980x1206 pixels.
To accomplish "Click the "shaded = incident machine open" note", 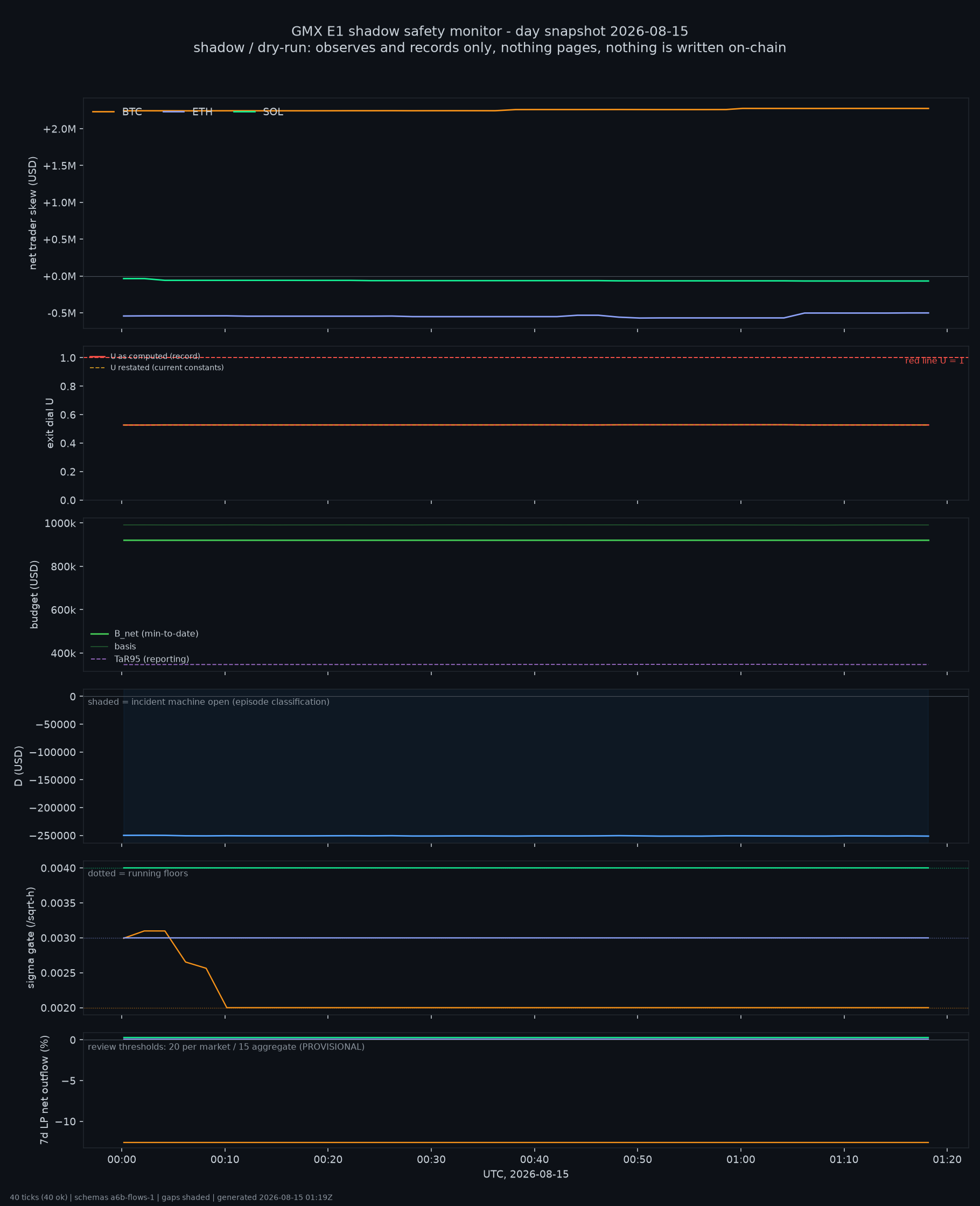I will click(209, 702).
